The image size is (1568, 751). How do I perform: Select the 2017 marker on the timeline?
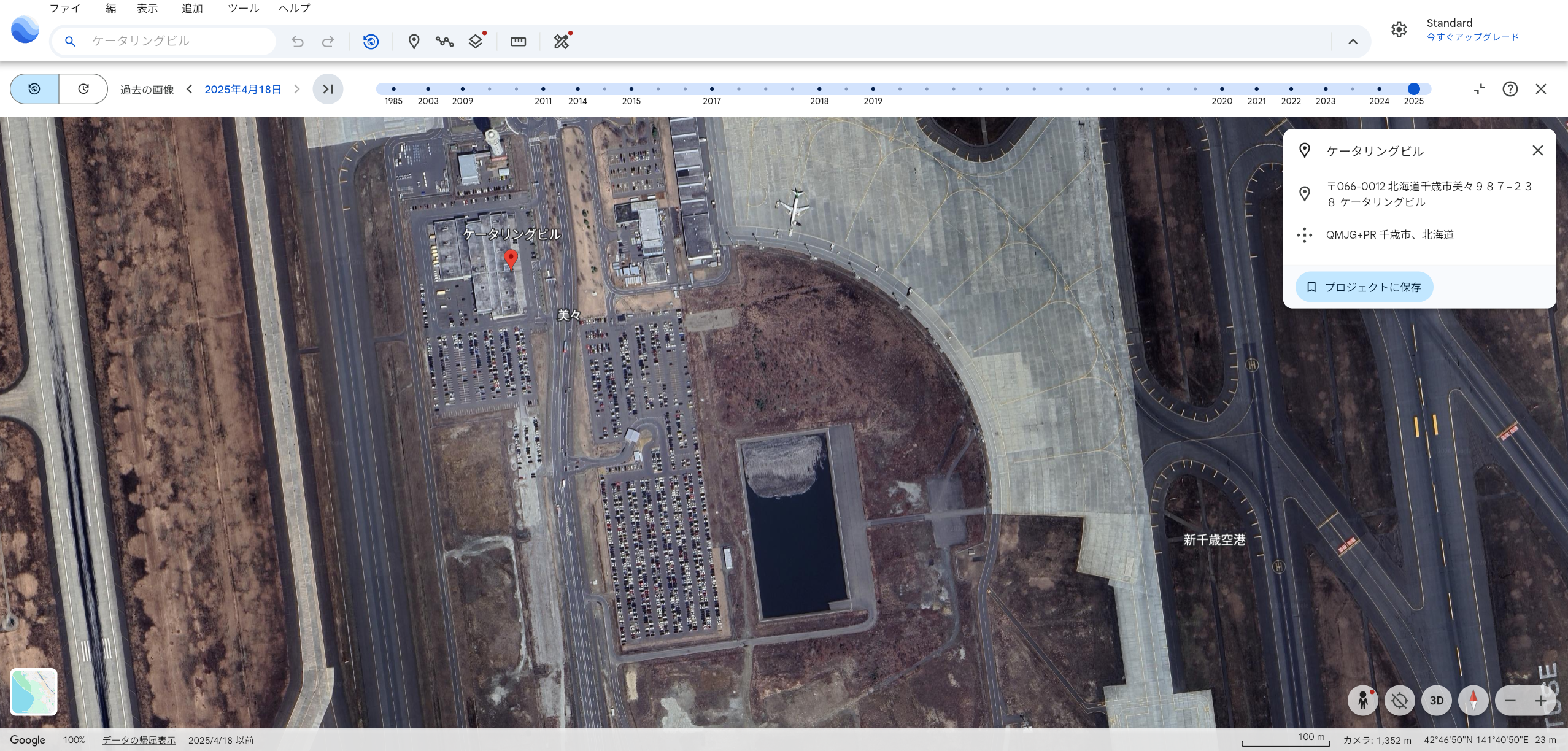[711, 89]
